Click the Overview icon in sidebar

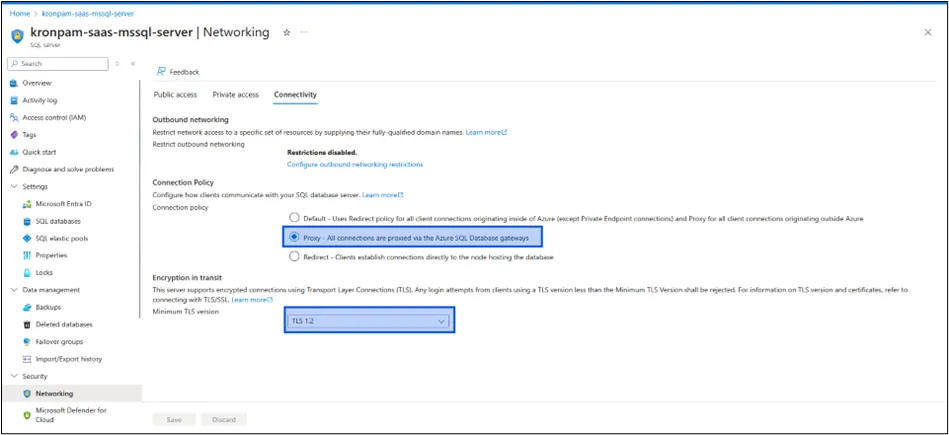tap(14, 83)
